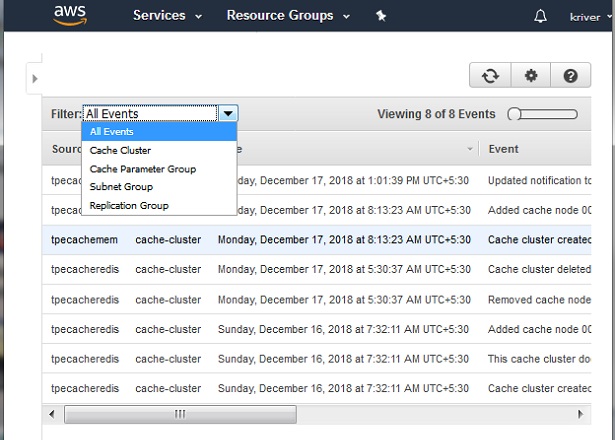Select the tpecachemem cache cluster row
This screenshot has height=440, width=615.
(300, 240)
